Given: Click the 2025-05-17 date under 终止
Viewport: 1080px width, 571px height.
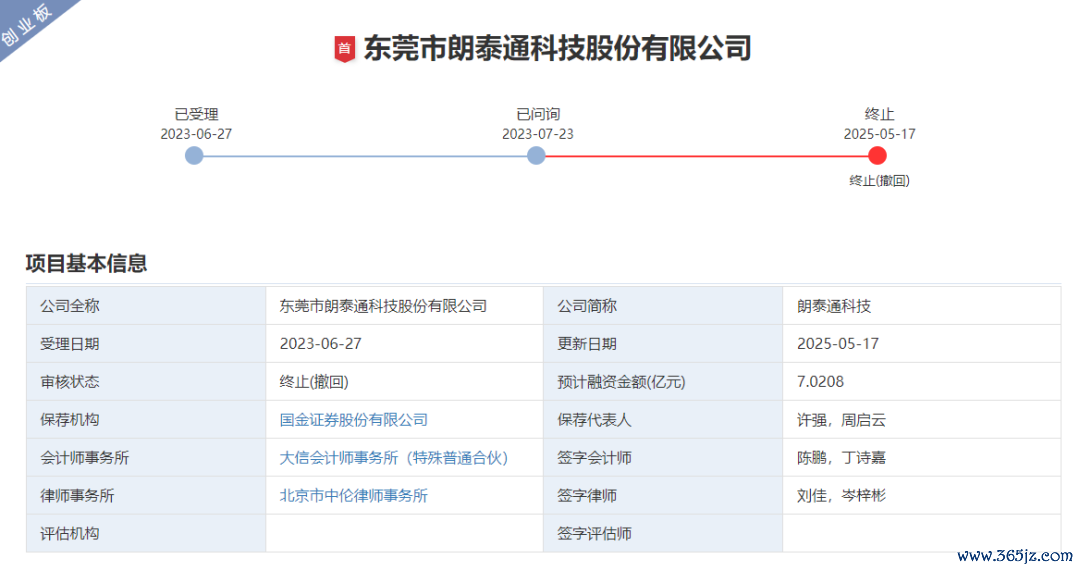Looking at the screenshot, I should 880,134.
